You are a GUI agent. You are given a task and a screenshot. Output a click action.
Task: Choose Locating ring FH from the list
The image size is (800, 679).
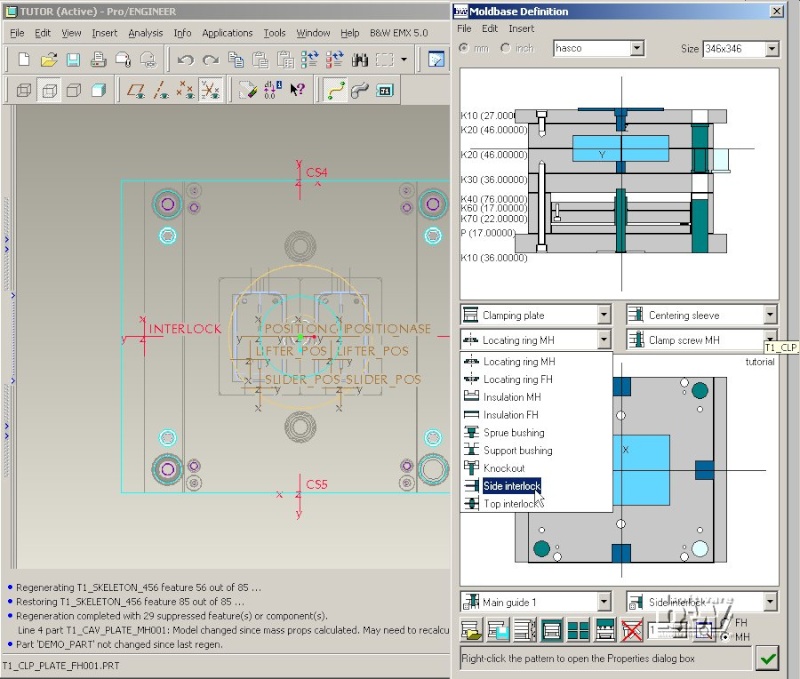pos(536,379)
